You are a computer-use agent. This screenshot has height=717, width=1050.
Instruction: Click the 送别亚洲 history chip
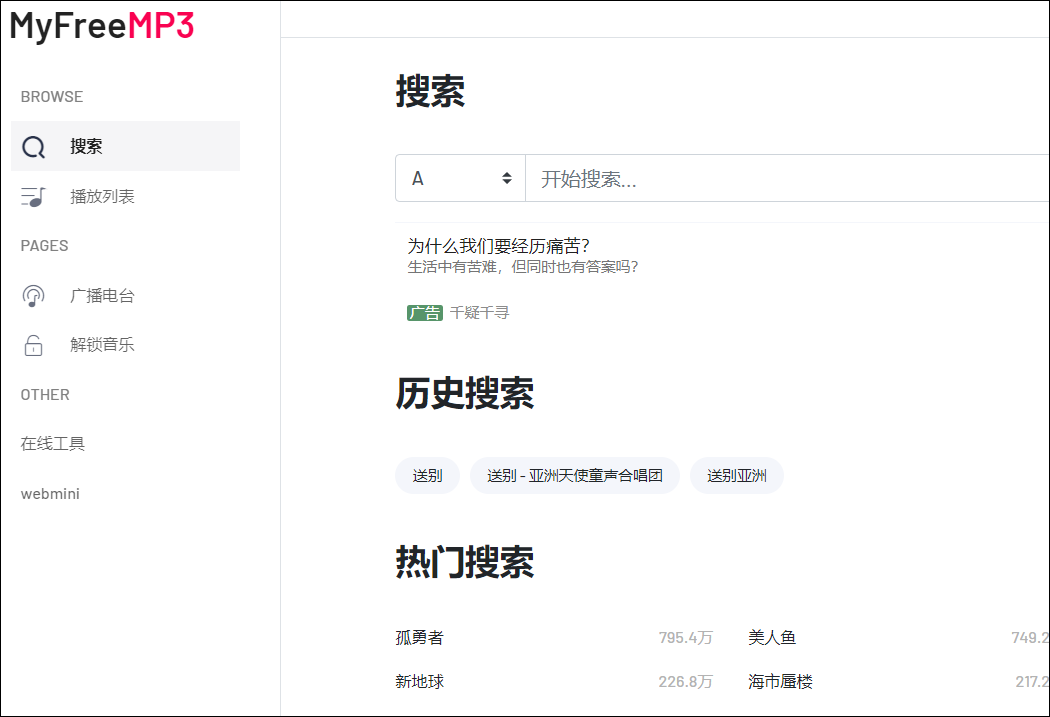736,476
